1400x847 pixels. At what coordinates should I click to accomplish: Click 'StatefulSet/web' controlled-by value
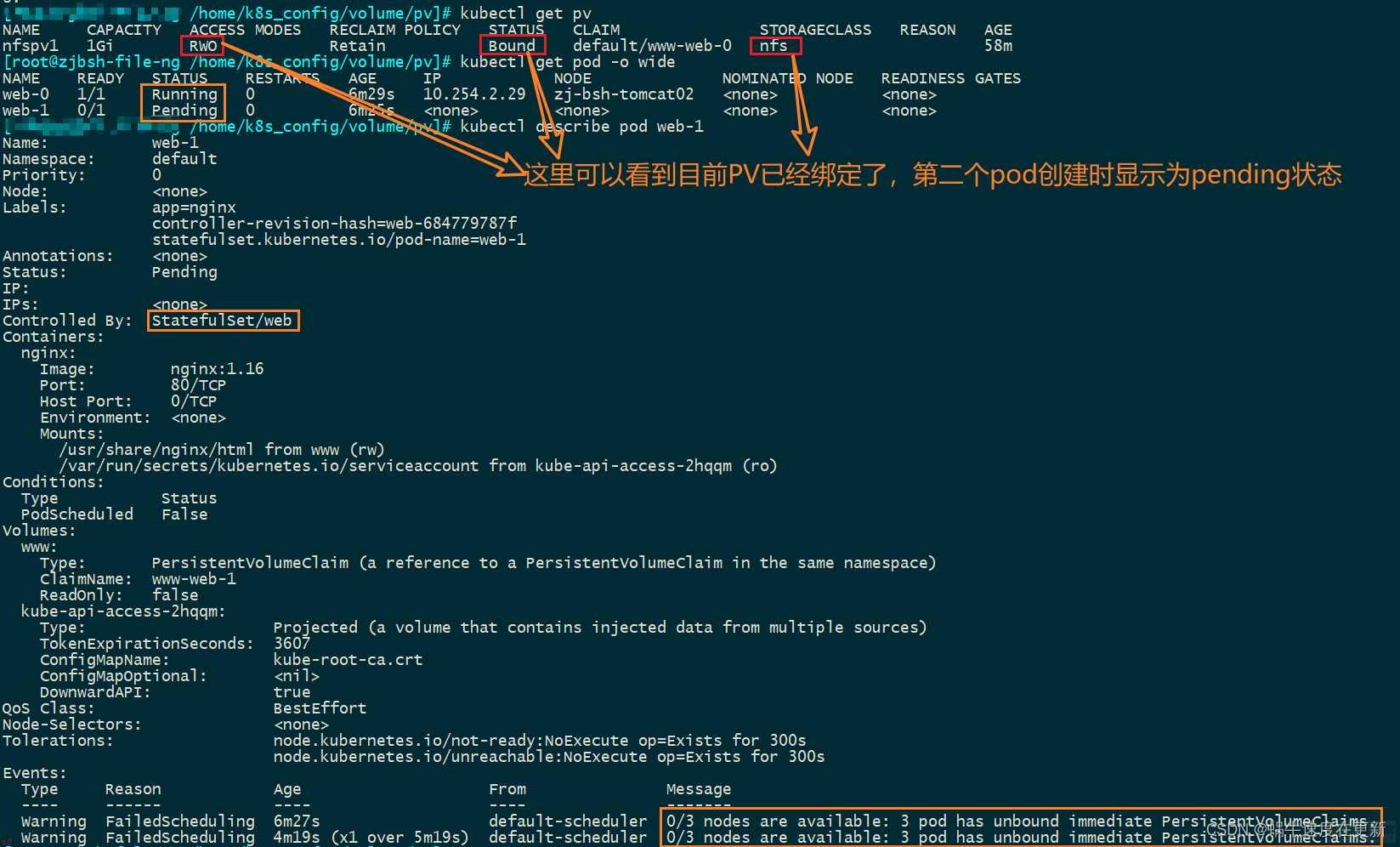tap(222, 321)
